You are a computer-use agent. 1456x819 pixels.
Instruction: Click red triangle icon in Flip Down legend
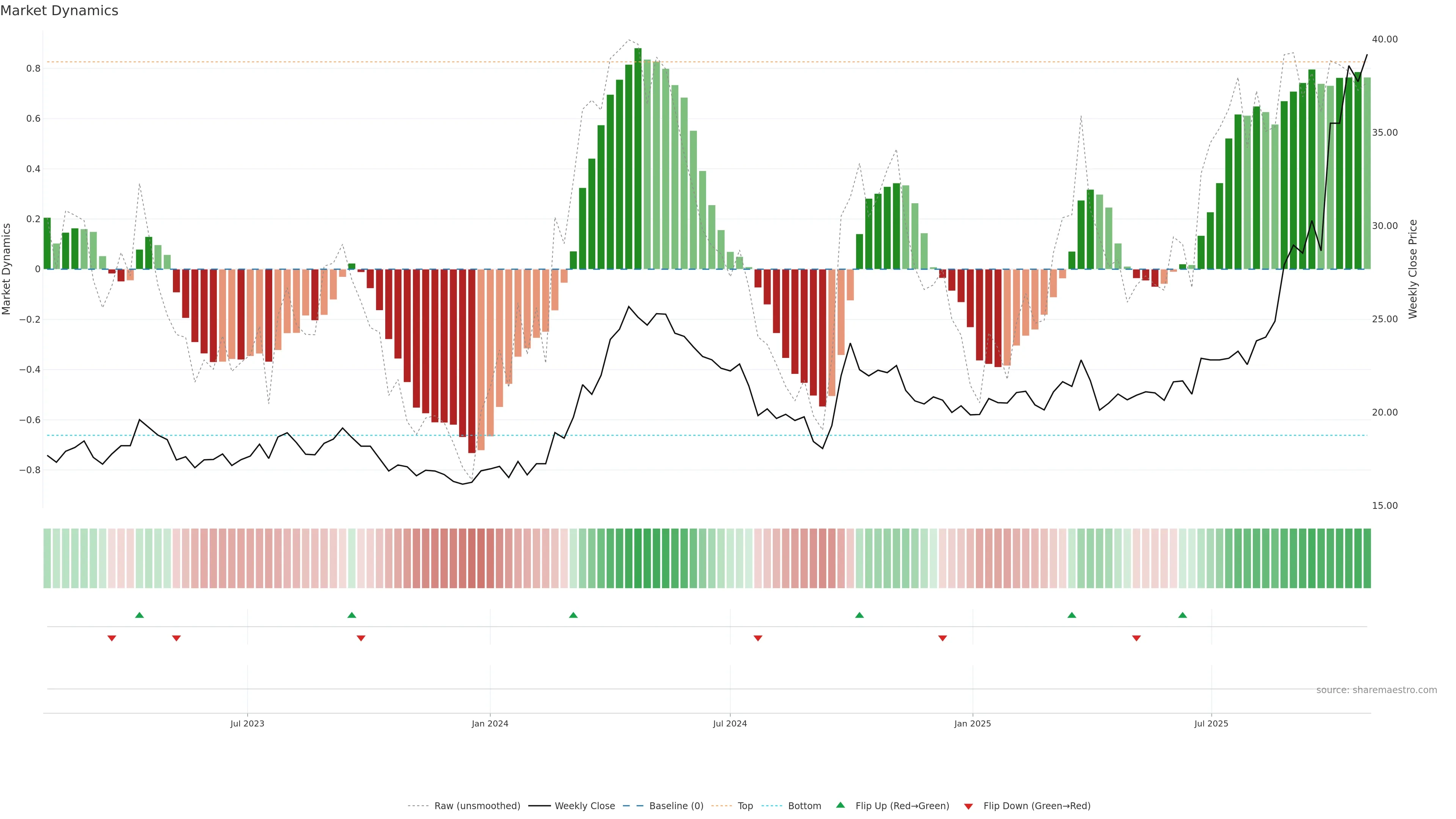click(968, 806)
